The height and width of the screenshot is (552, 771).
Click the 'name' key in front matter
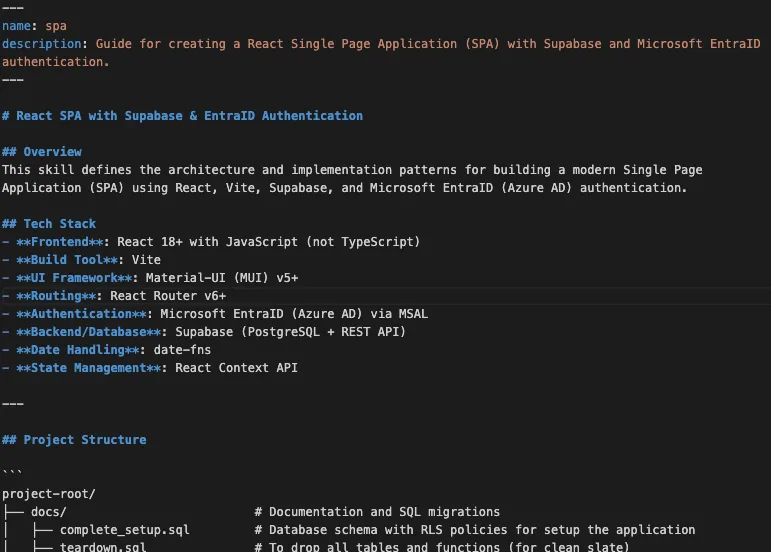tap(17, 26)
